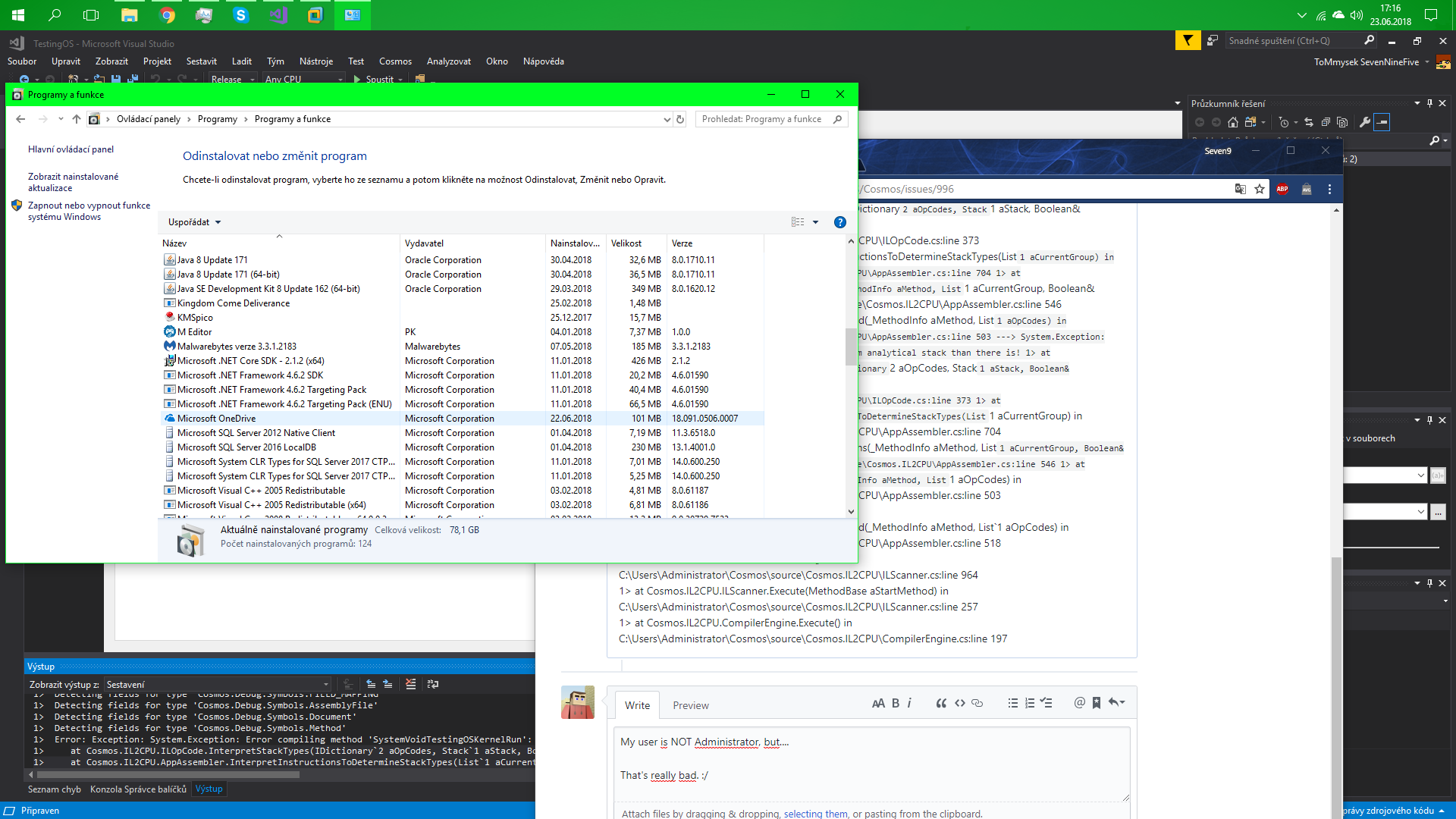
Task: Open saved replies with the bookmark icon
Action: pos(1096,703)
